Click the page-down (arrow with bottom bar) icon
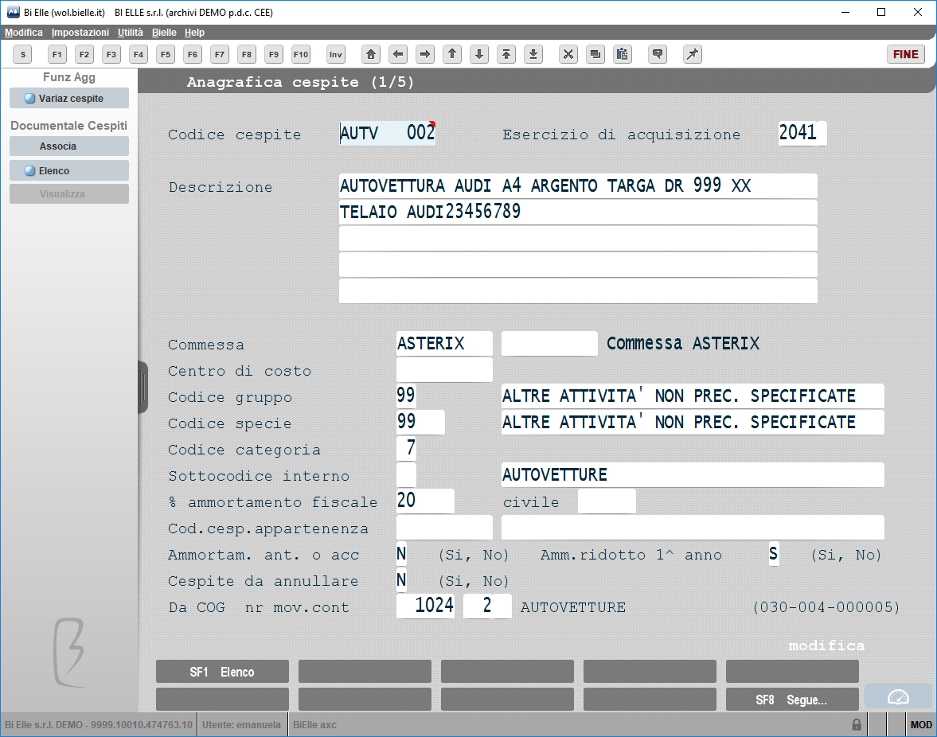Screen dimensions: 937x737 pyautogui.click(x=534, y=54)
